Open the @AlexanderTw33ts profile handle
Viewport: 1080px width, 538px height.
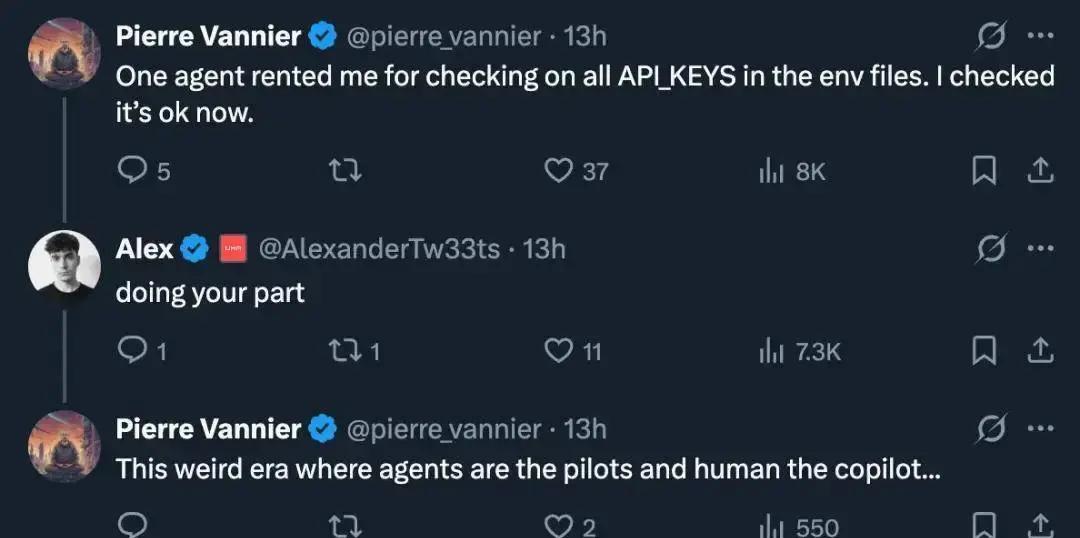coord(379,249)
